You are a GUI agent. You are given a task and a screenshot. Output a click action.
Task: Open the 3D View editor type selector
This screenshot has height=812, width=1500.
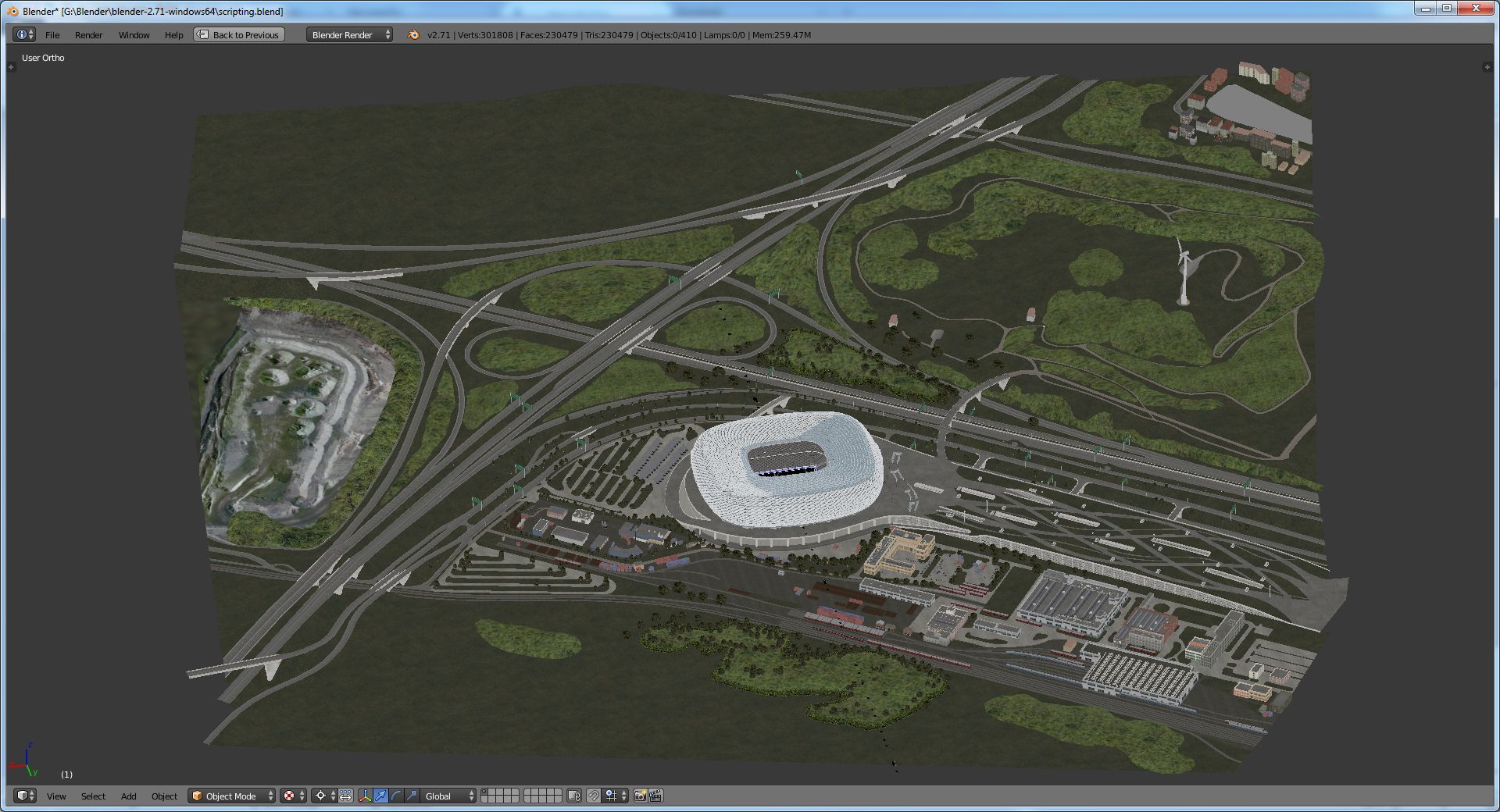click(x=26, y=796)
